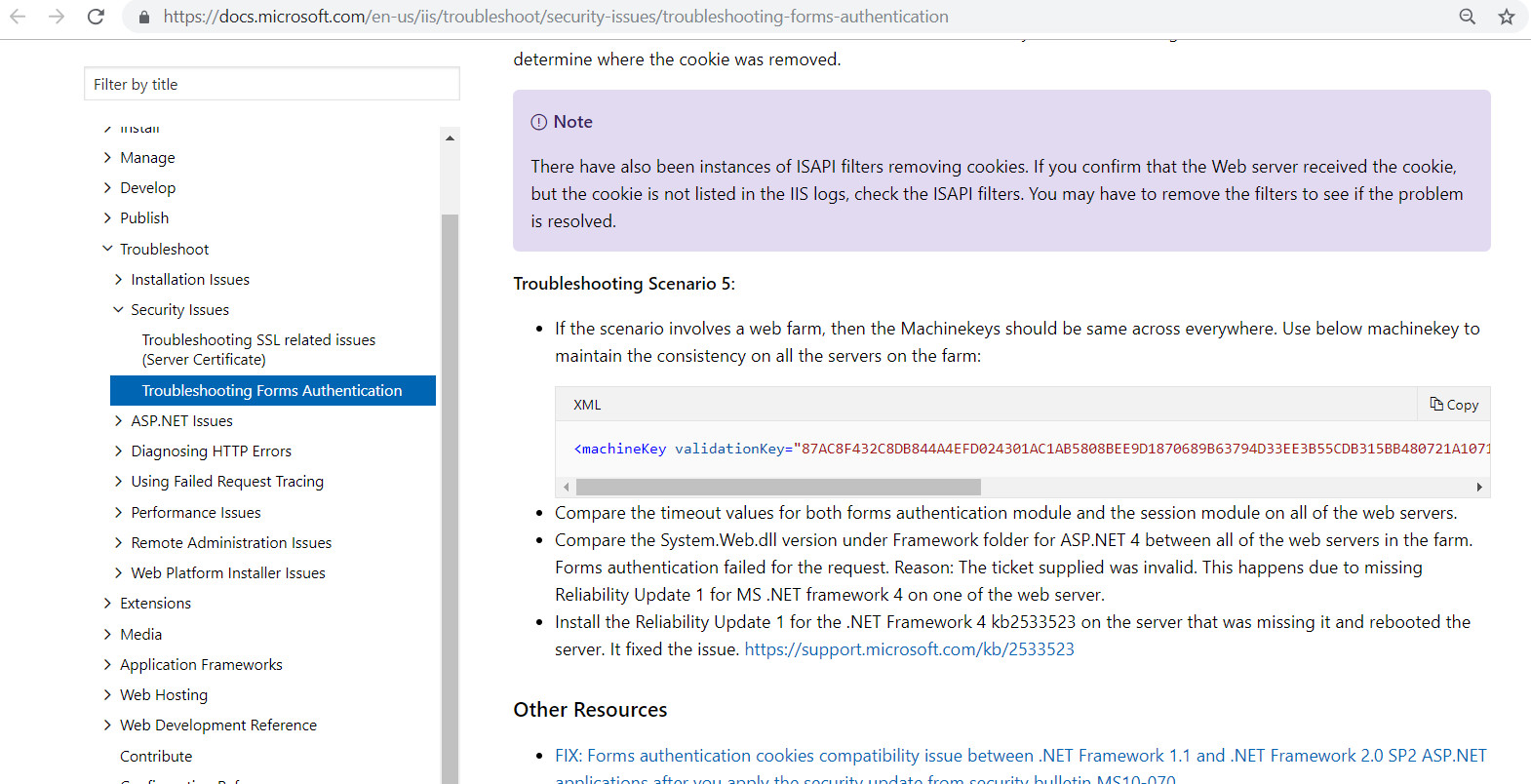Image resolution: width=1531 pixels, height=784 pixels.
Task: Click the Filter by title input field
Action: point(272,85)
